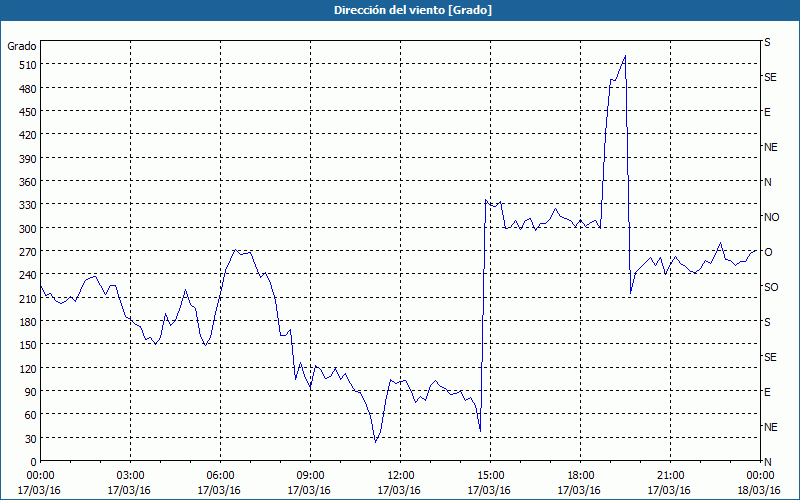
Task: Select the "E" compass label at 450 level
Action: [x=767, y=112]
